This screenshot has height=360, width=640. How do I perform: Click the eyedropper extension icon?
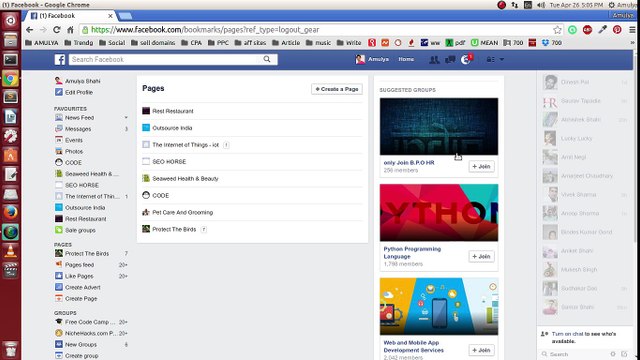point(602,30)
